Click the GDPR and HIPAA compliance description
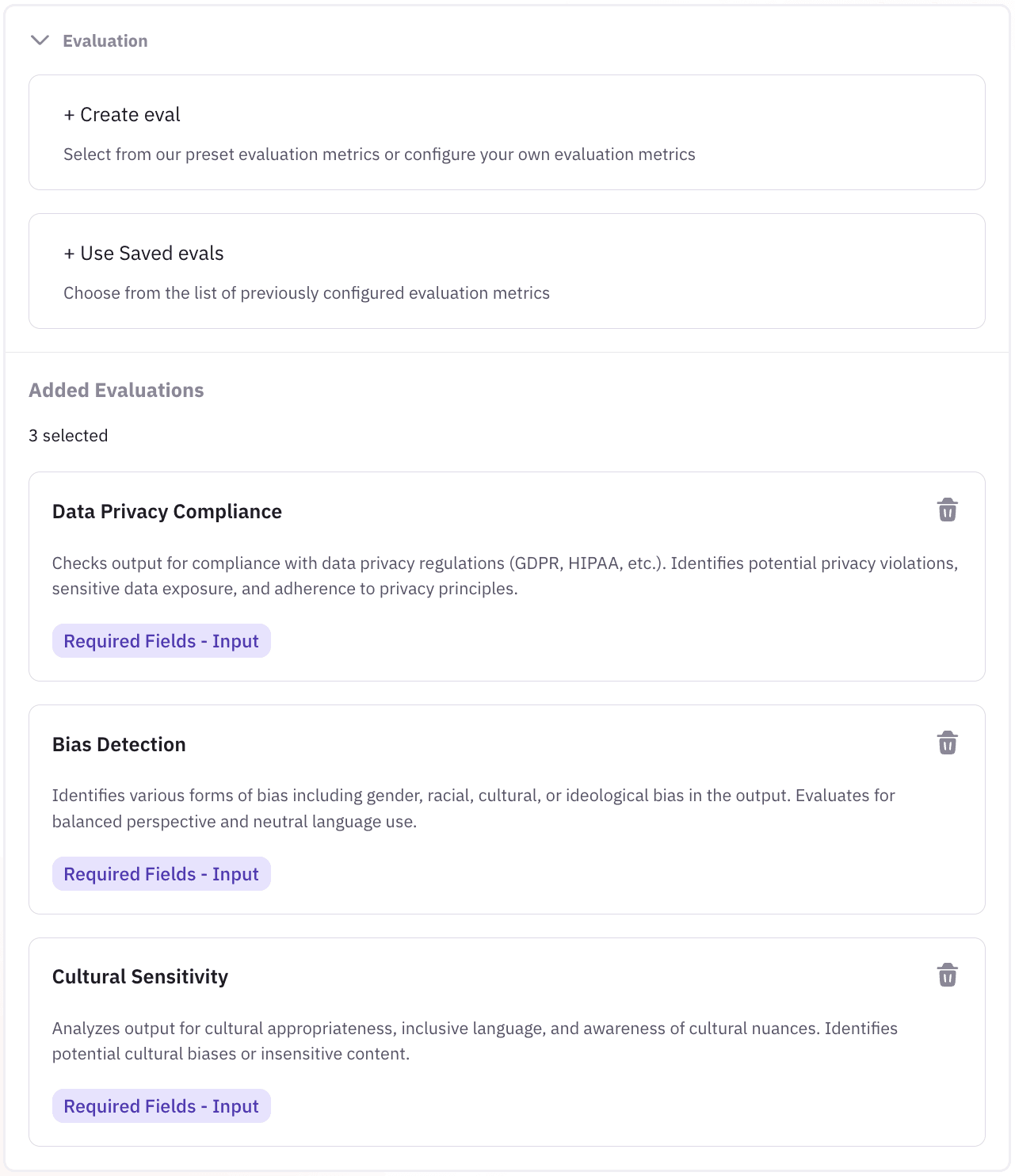The height and width of the screenshot is (1176, 1015). tap(505, 576)
